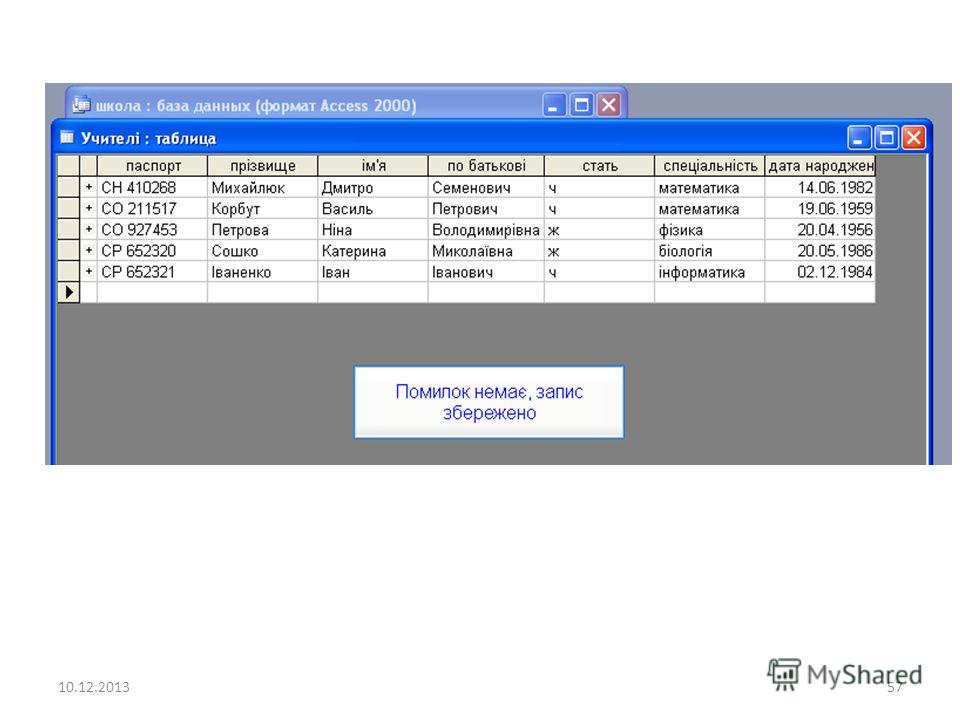Viewport: 960px width, 720px height.
Task: Click the cell 'CP 652320'
Action: pos(152,250)
